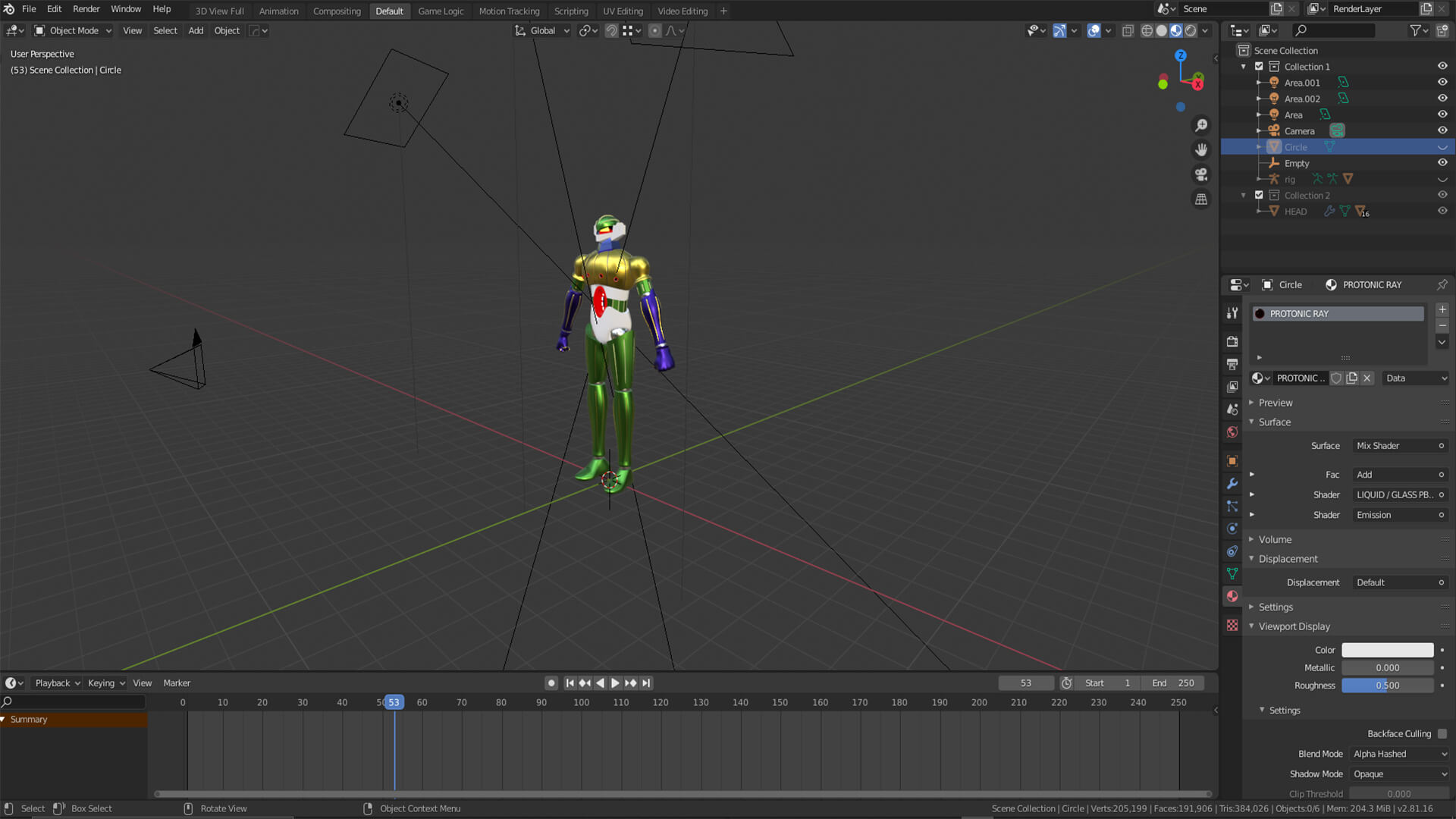This screenshot has width=1456, height=819.
Task: Open the Physics properties tab icon
Action: pyautogui.click(x=1232, y=529)
